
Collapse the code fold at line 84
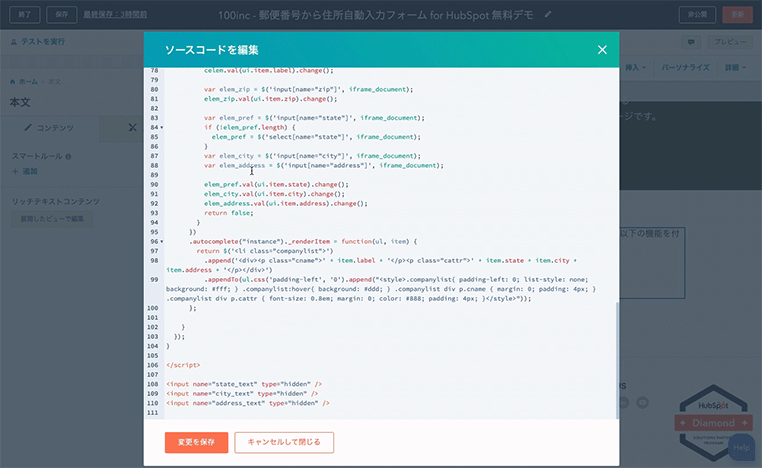[162, 128]
